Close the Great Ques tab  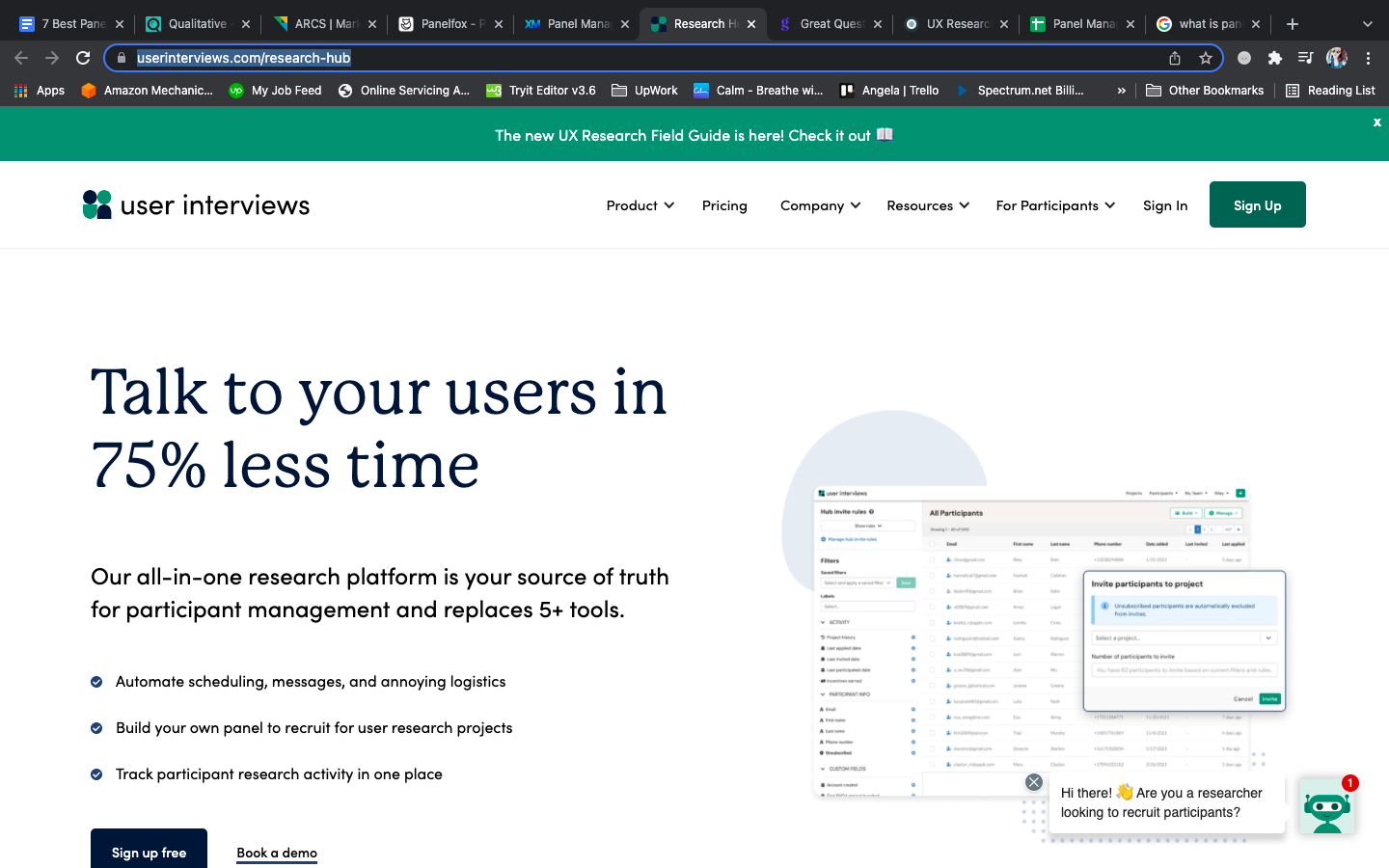click(878, 24)
